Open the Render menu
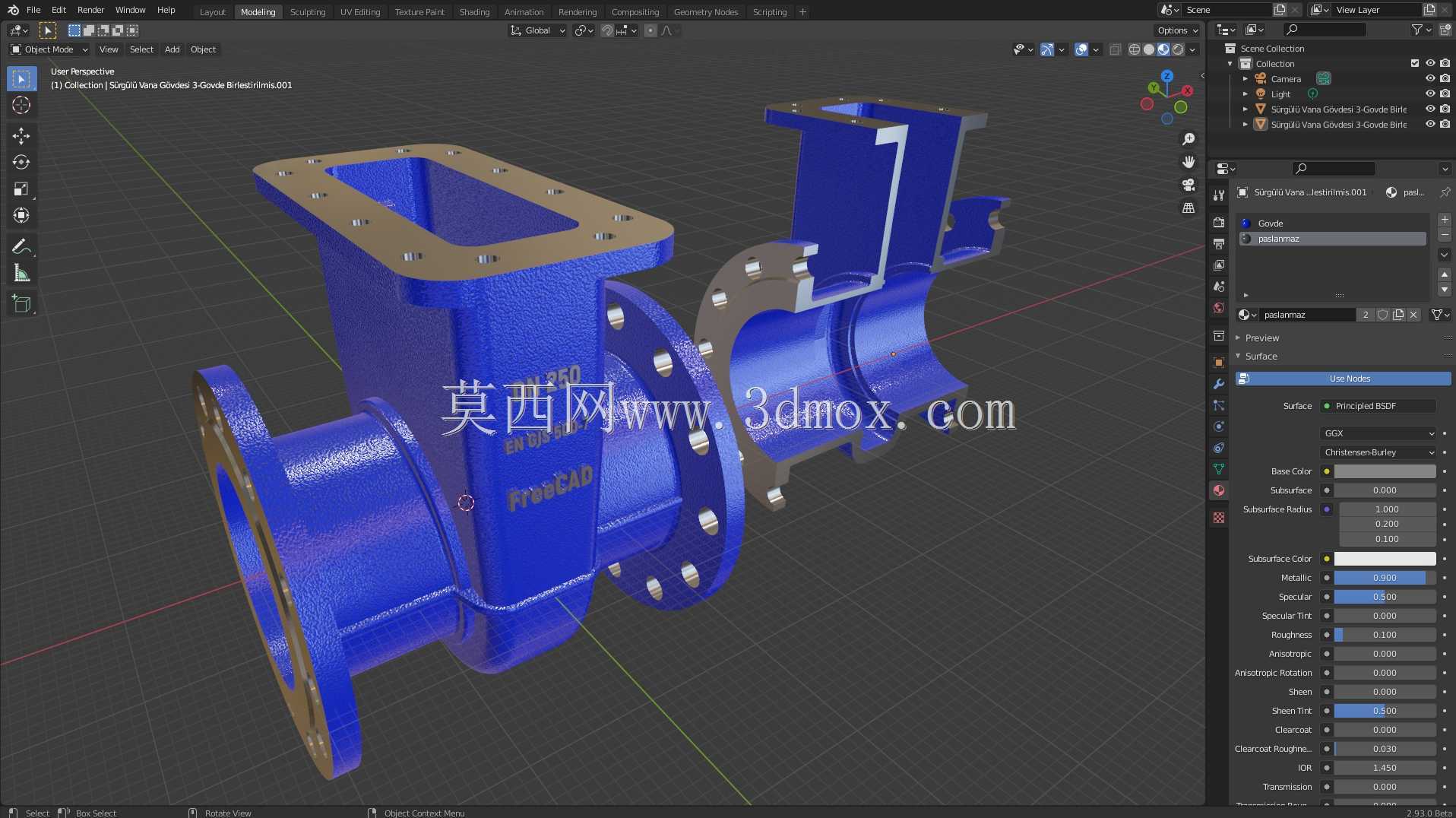This screenshot has height=818, width=1456. (x=90, y=10)
